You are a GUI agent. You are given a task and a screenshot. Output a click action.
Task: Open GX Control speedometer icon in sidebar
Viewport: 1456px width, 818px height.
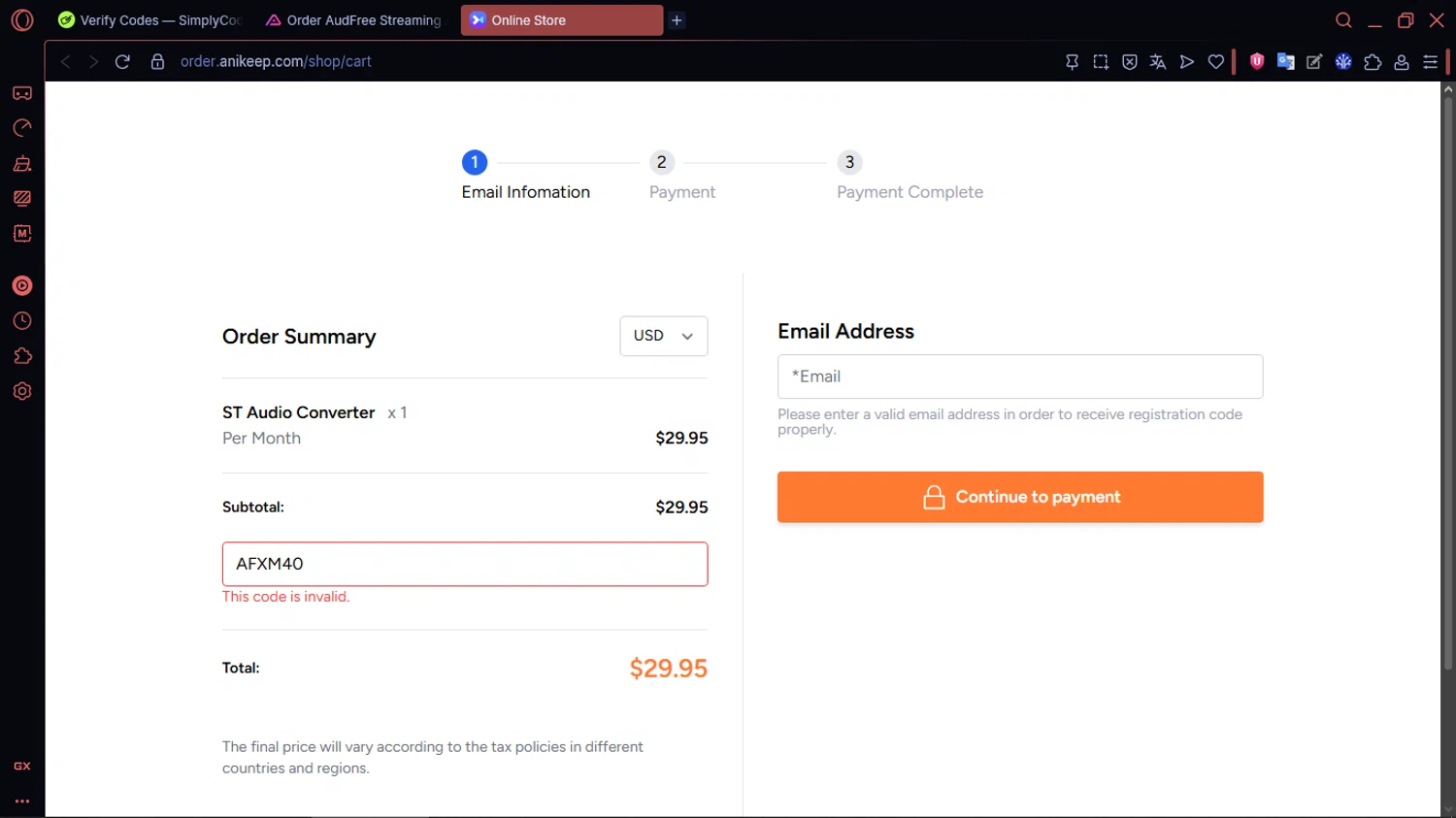[22, 128]
